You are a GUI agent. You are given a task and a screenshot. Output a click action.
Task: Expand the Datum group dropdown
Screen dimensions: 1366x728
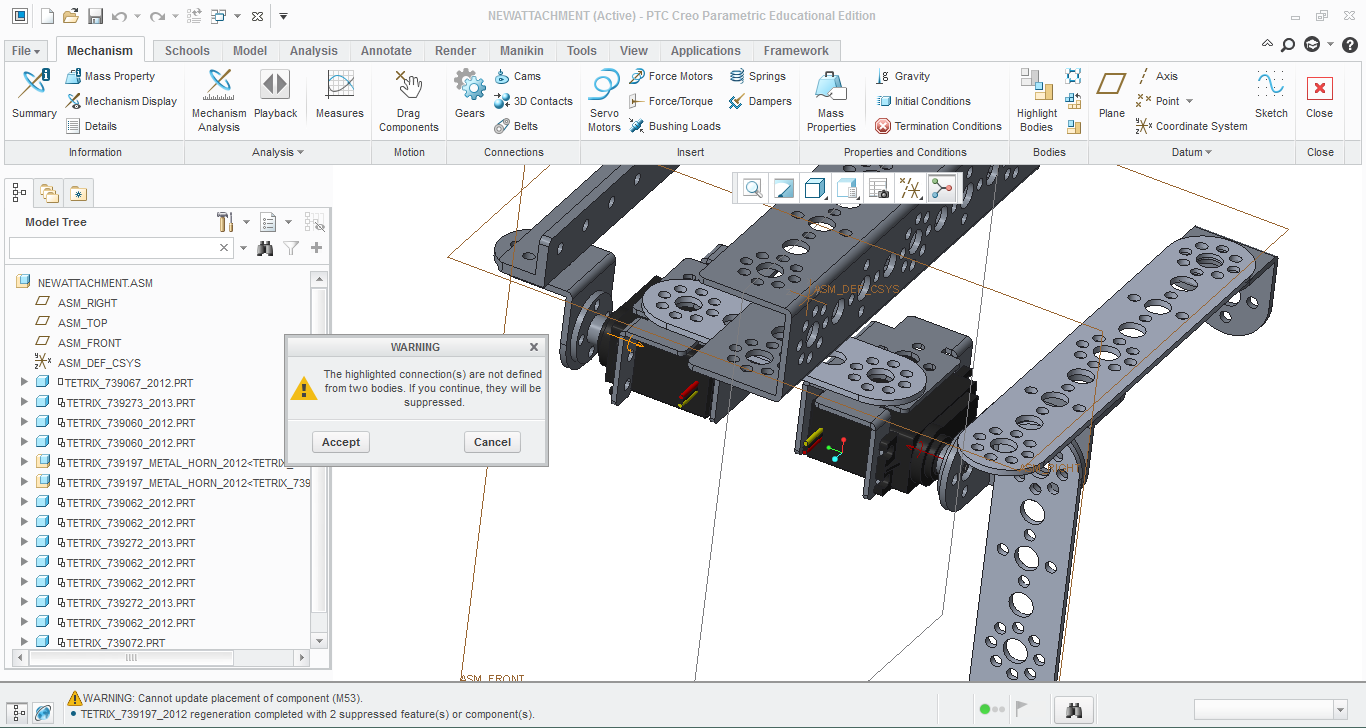[x=1192, y=152]
